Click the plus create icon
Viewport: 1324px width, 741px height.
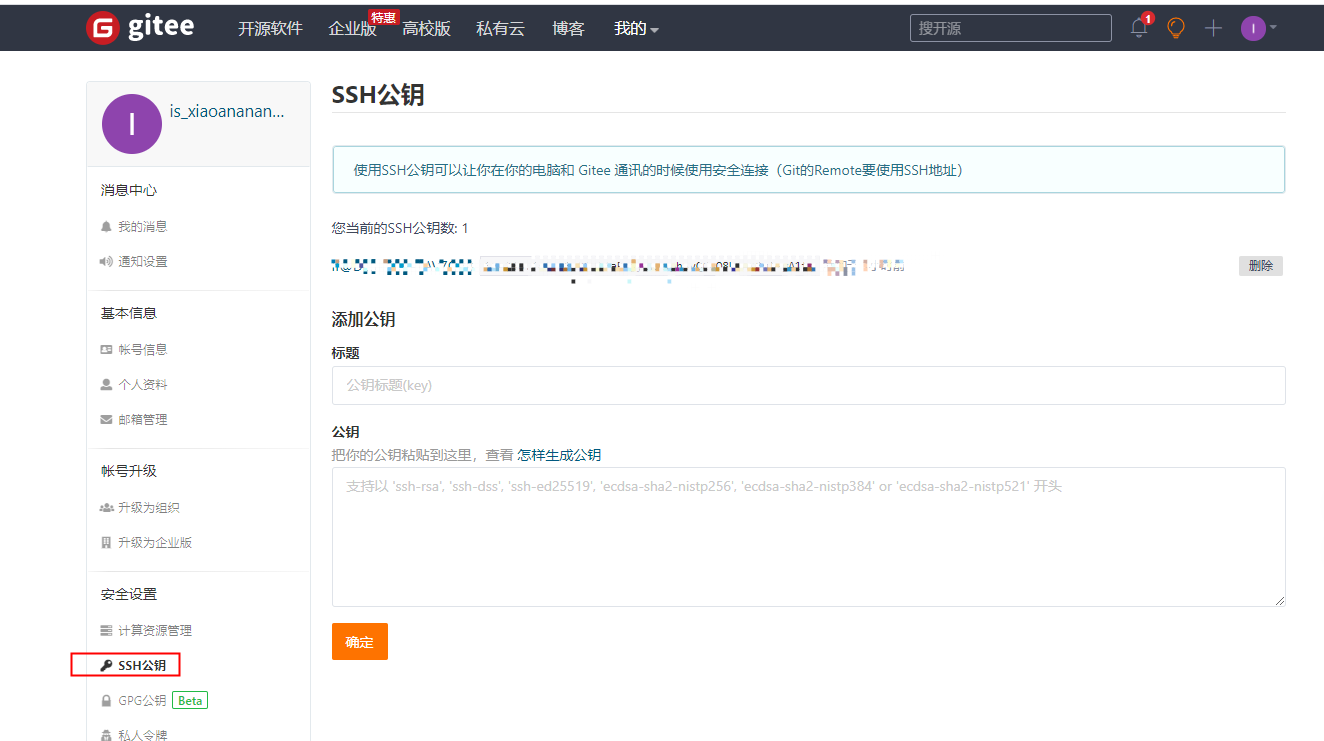[x=1213, y=28]
